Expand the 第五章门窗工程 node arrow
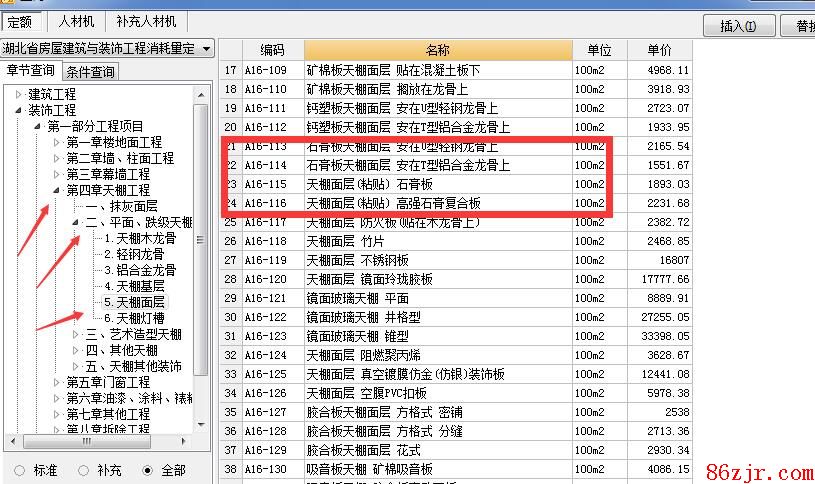 tap(57, 382)
